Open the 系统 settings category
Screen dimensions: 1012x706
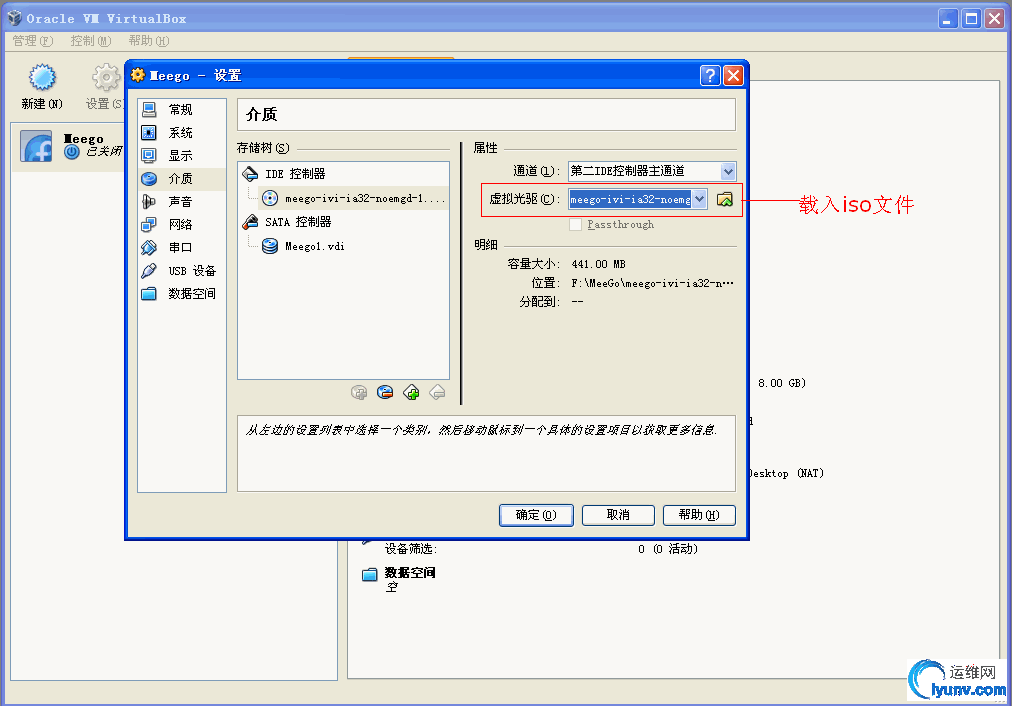pyautogui.click(x=182, y=132)
